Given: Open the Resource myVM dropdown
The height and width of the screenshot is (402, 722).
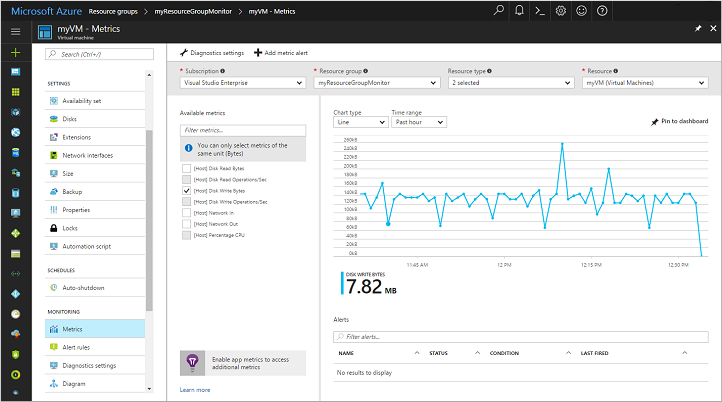Looking at the screenshot, I should click(645, 83).
